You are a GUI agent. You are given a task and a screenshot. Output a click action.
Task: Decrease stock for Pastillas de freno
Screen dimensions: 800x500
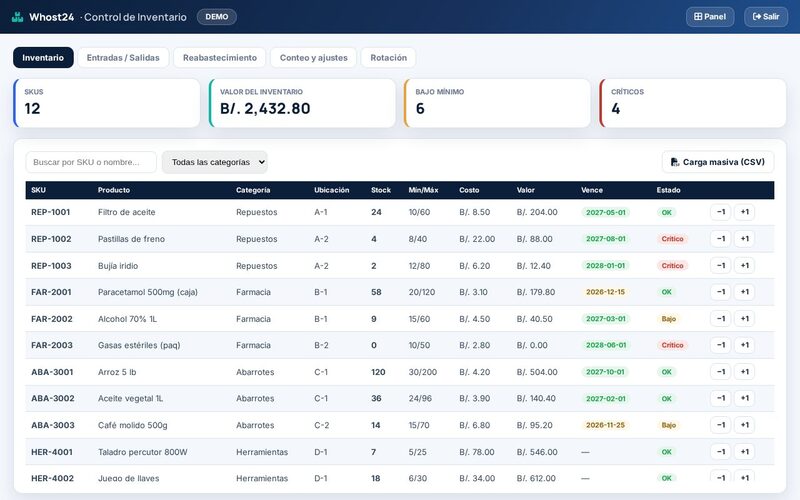(x=720, y=239)
